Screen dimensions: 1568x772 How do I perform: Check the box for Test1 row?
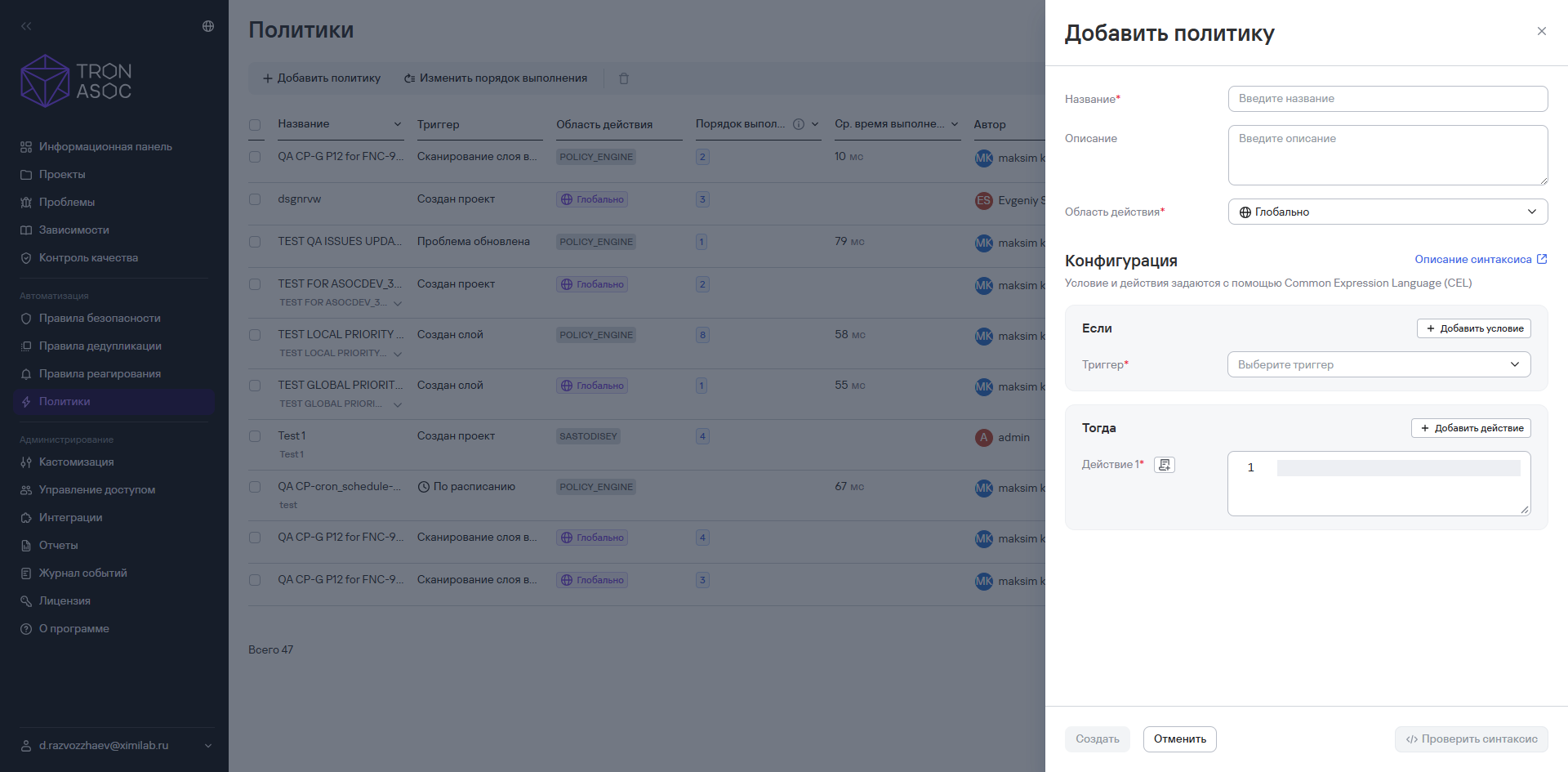(255, 436)
